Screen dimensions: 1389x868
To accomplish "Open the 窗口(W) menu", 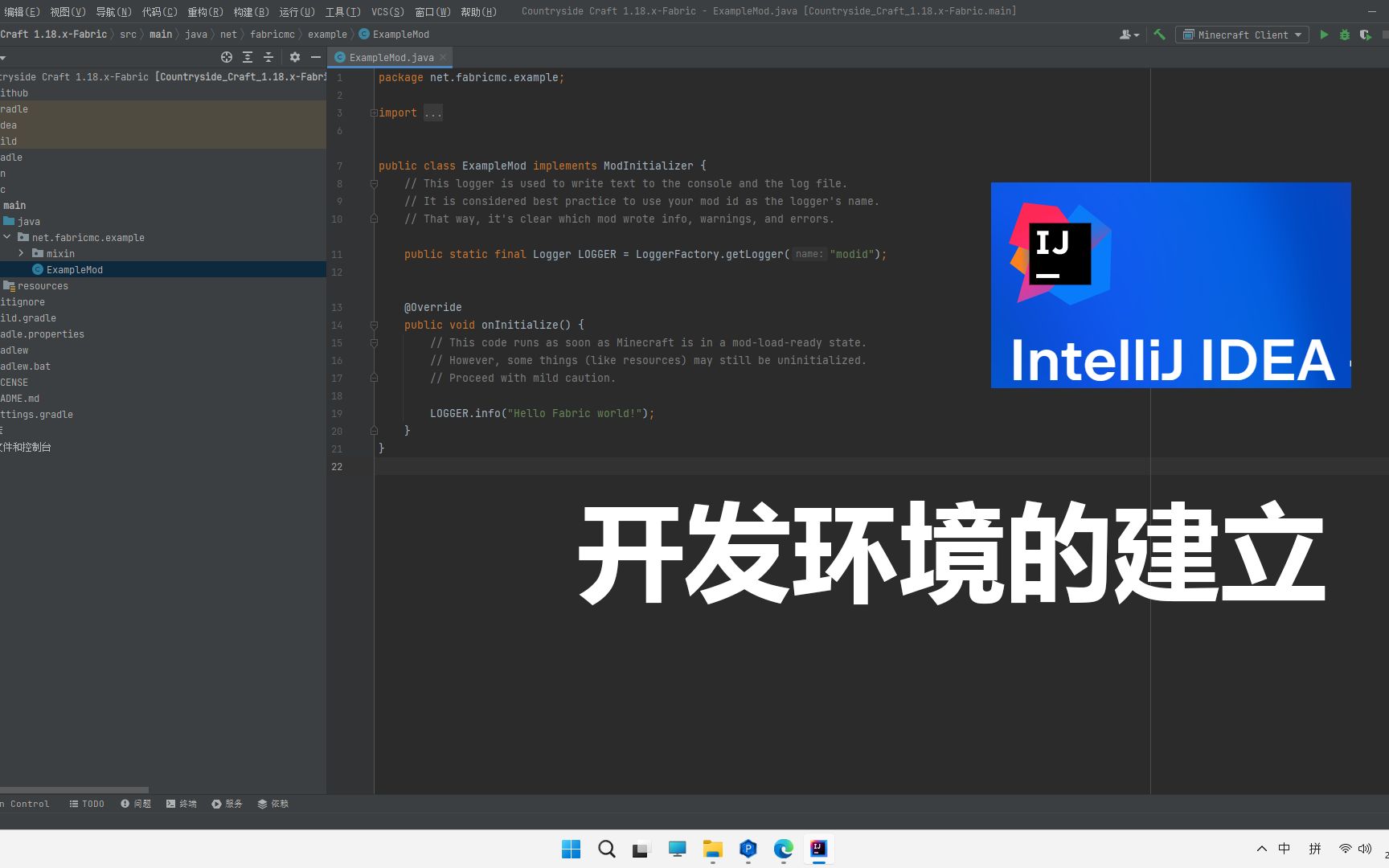I will (x=432, y=11).
